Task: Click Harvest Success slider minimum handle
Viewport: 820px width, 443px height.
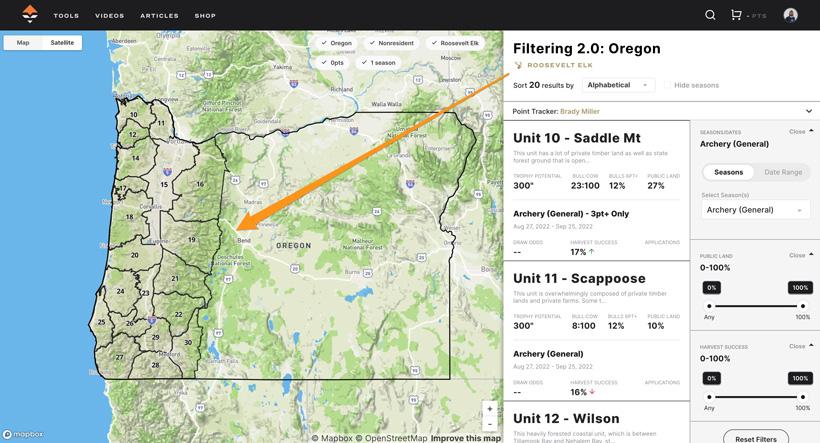Action: coord(709,397)
